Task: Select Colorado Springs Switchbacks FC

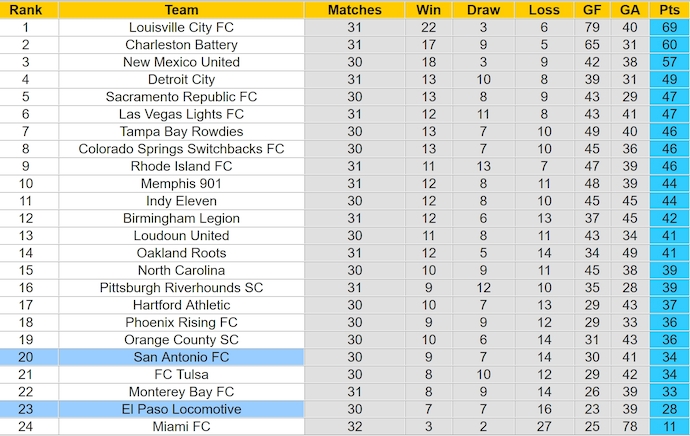Action: click(x=181, y=149)
